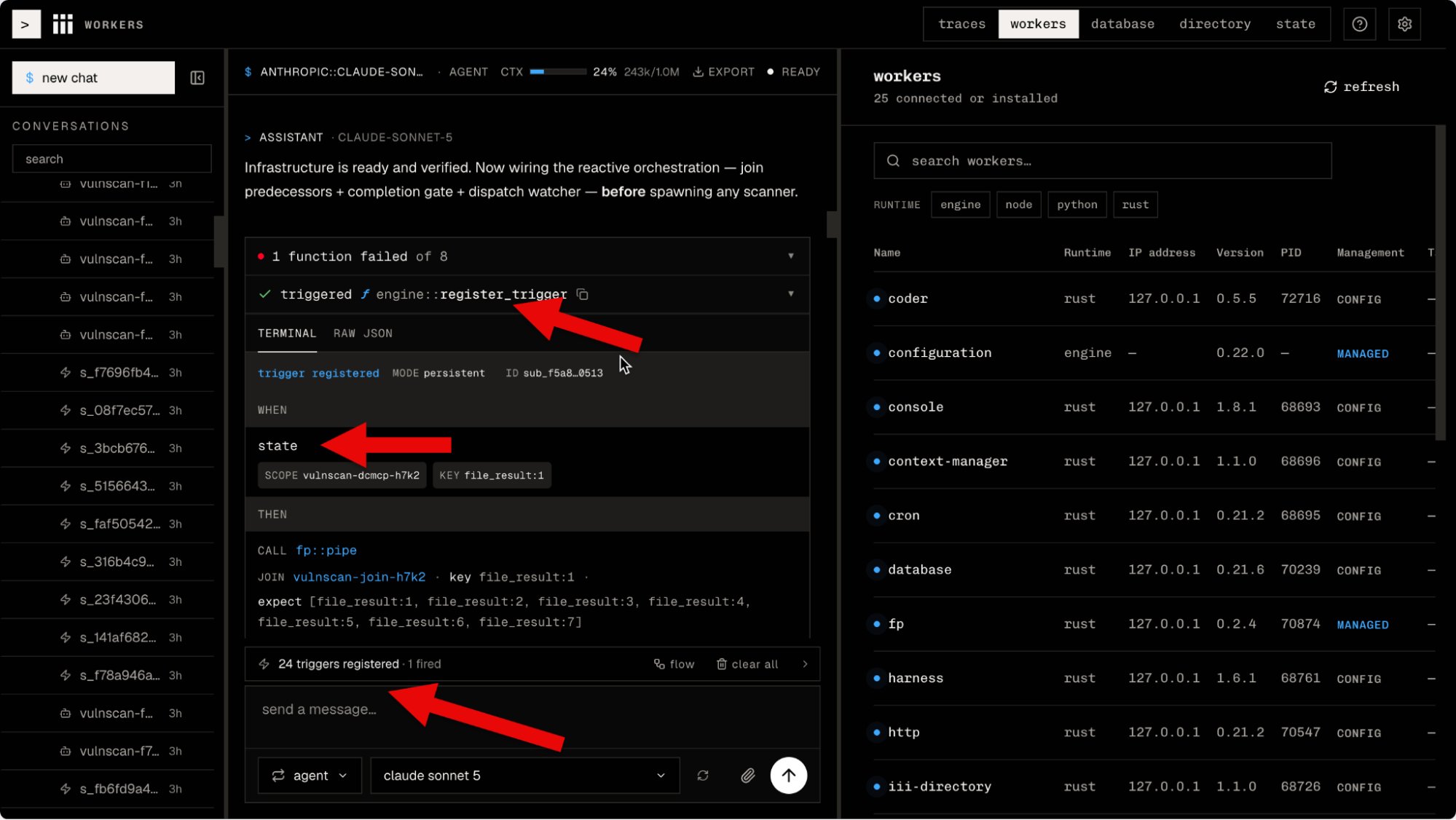Send message with the arrow-up button
This screenshot has width=1456, height=820.
pyautogui.click(x=788, y=776)
